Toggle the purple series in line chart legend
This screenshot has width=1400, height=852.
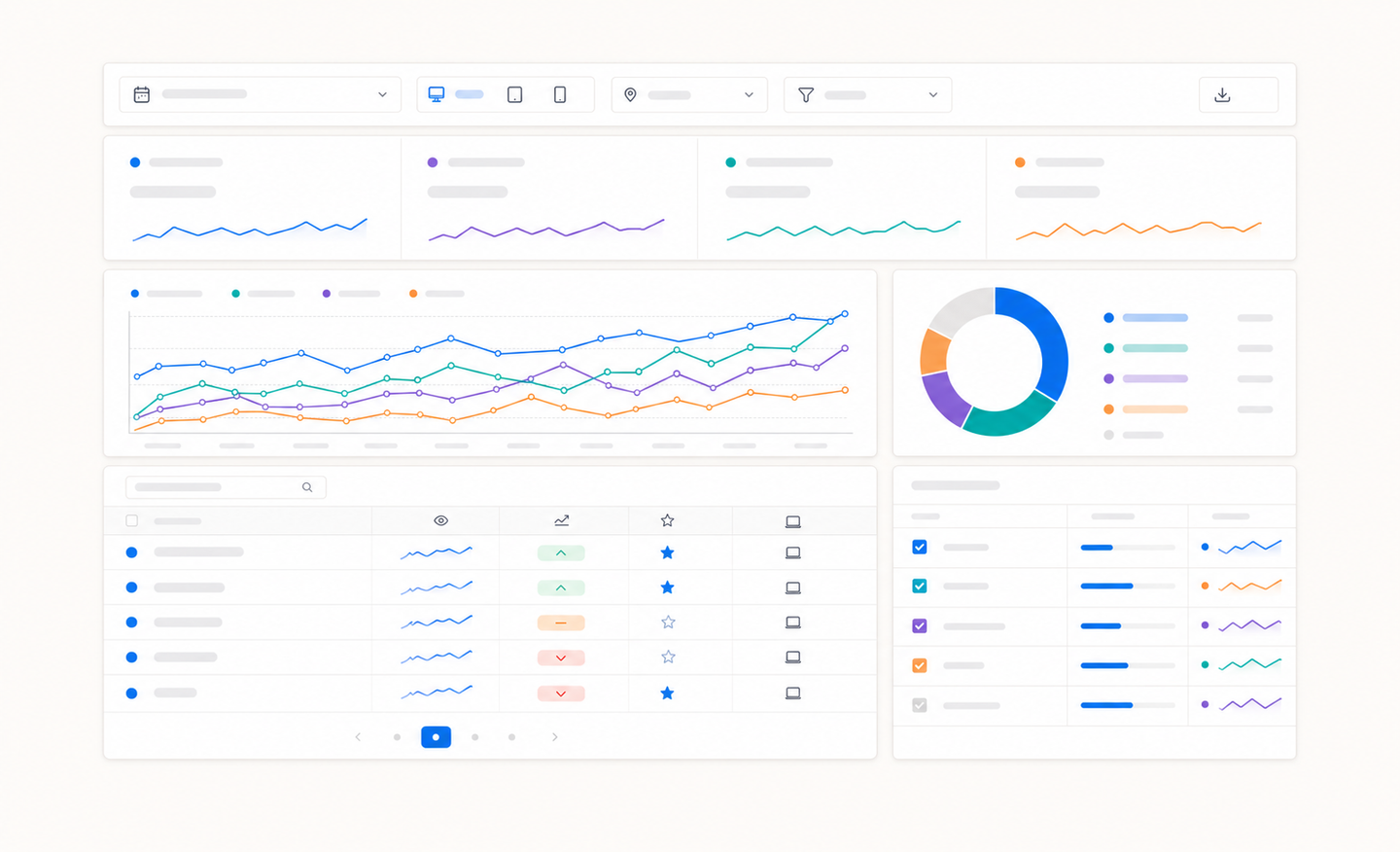[351, 293]
